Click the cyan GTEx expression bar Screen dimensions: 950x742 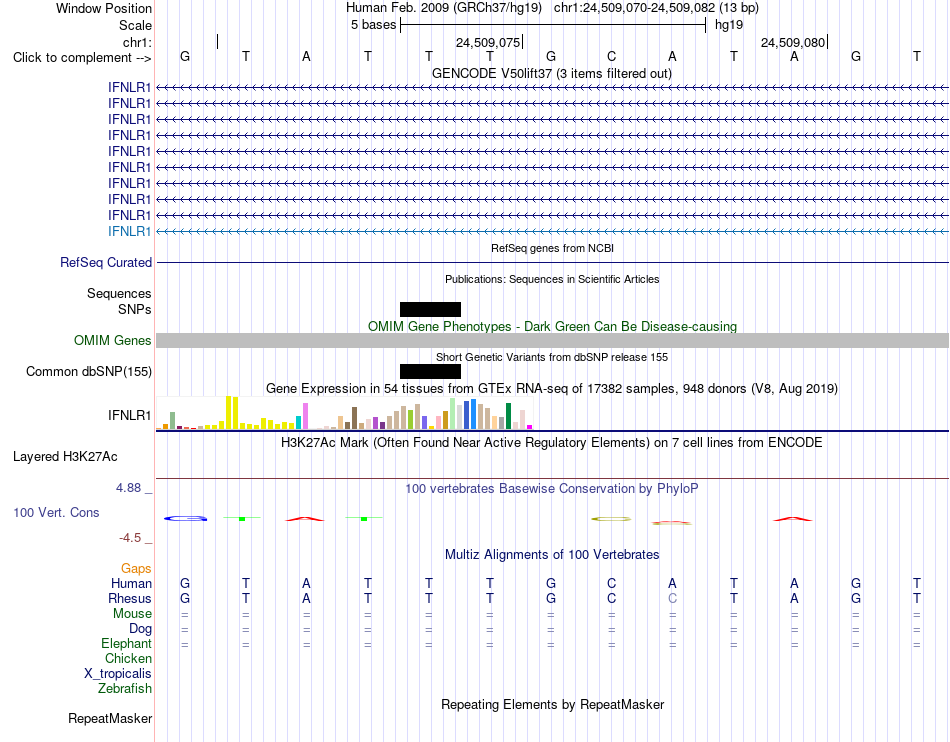[x=299, y=423]
